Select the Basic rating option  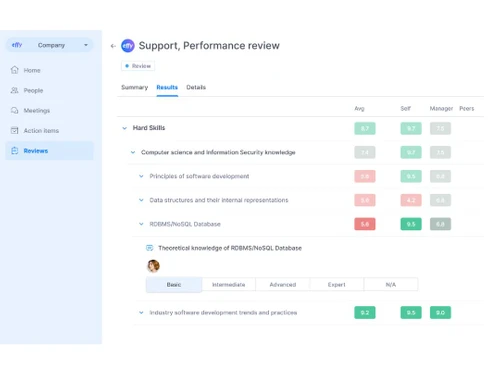coord(174,285)
